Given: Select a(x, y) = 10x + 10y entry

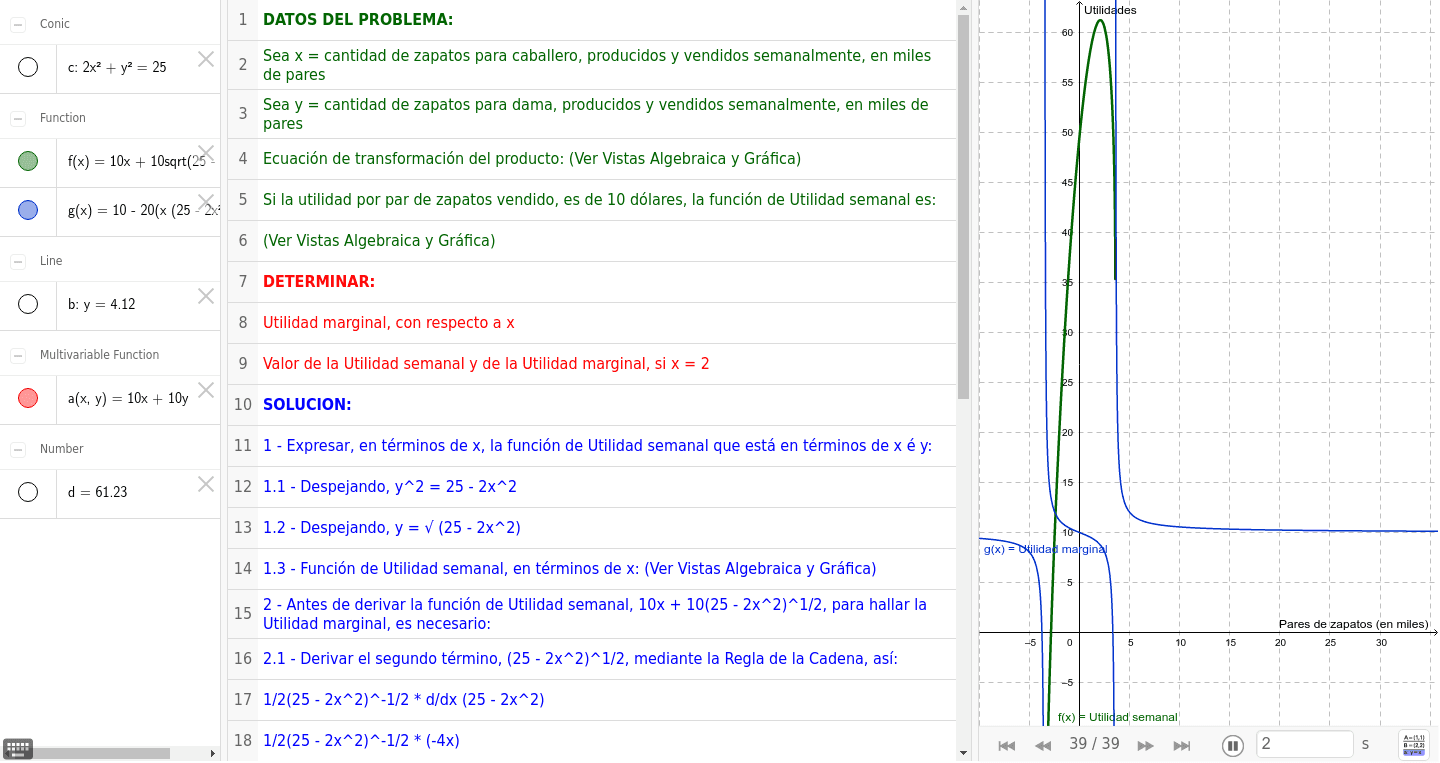Looking at the screenshot, I should coord(128,399).
